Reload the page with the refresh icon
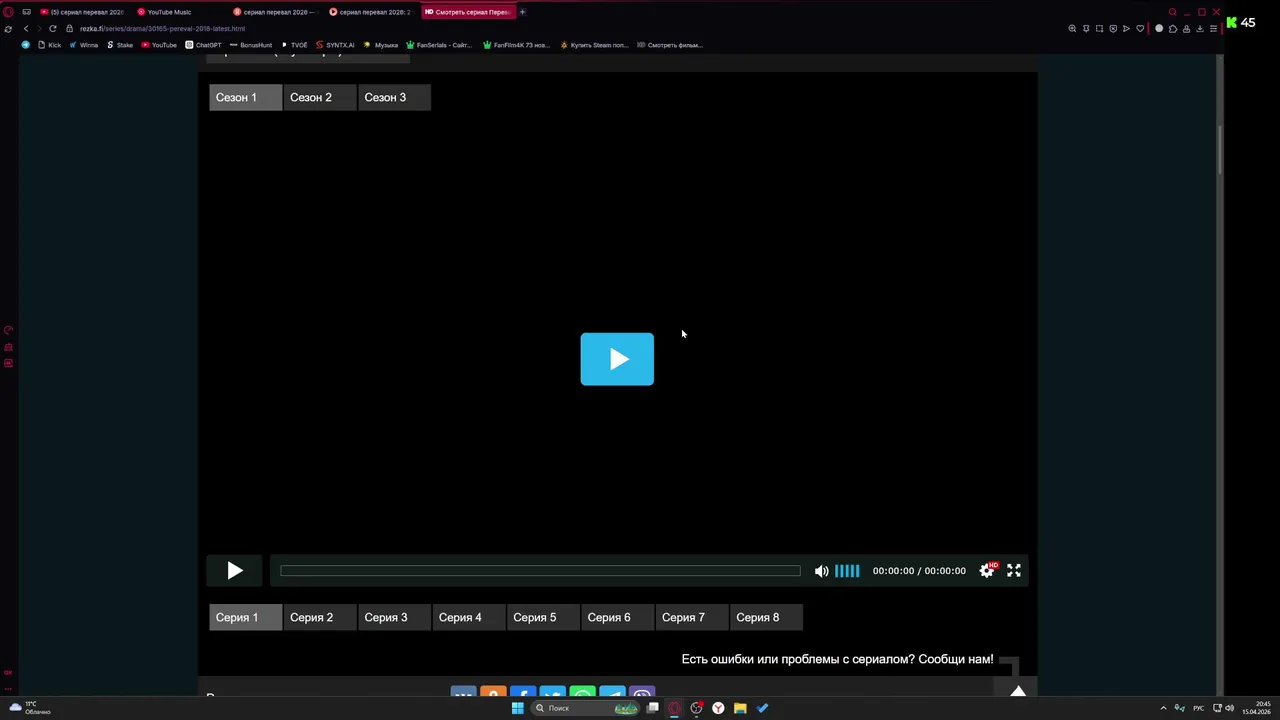The width and height of the screenshot is (1280, 720). point(53,28)
